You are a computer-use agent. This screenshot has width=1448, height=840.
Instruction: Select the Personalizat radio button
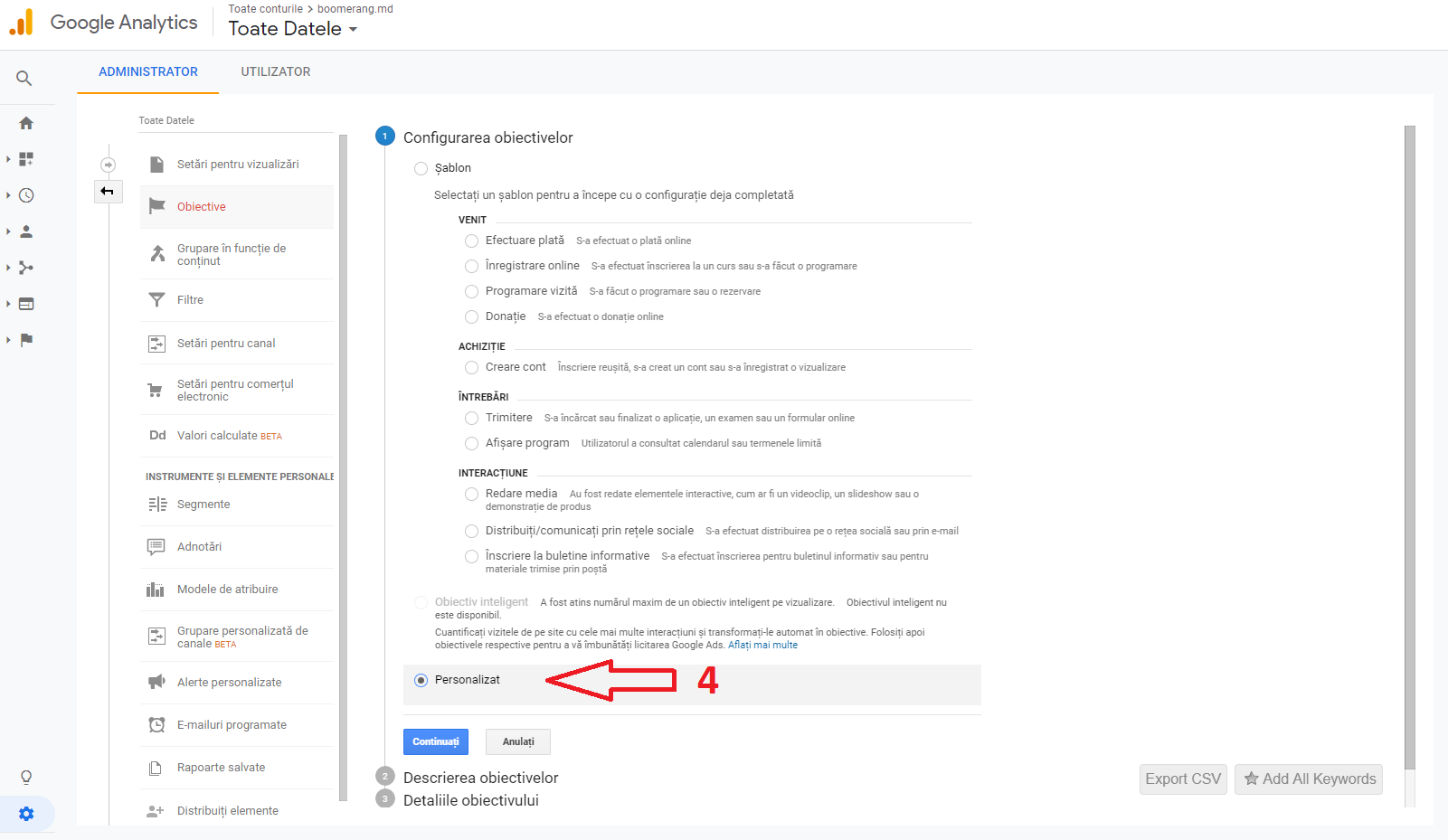point(421,680)
